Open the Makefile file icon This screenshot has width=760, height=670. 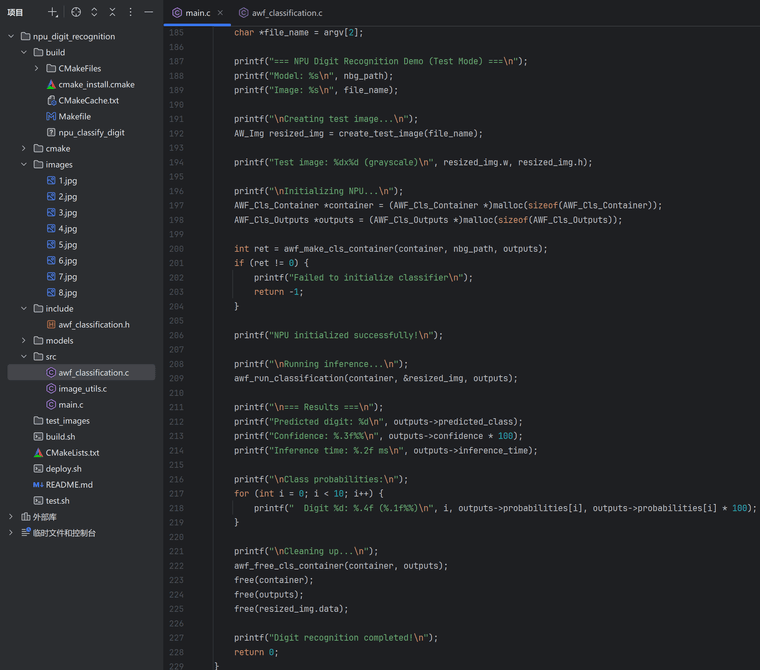click(51, 116)
